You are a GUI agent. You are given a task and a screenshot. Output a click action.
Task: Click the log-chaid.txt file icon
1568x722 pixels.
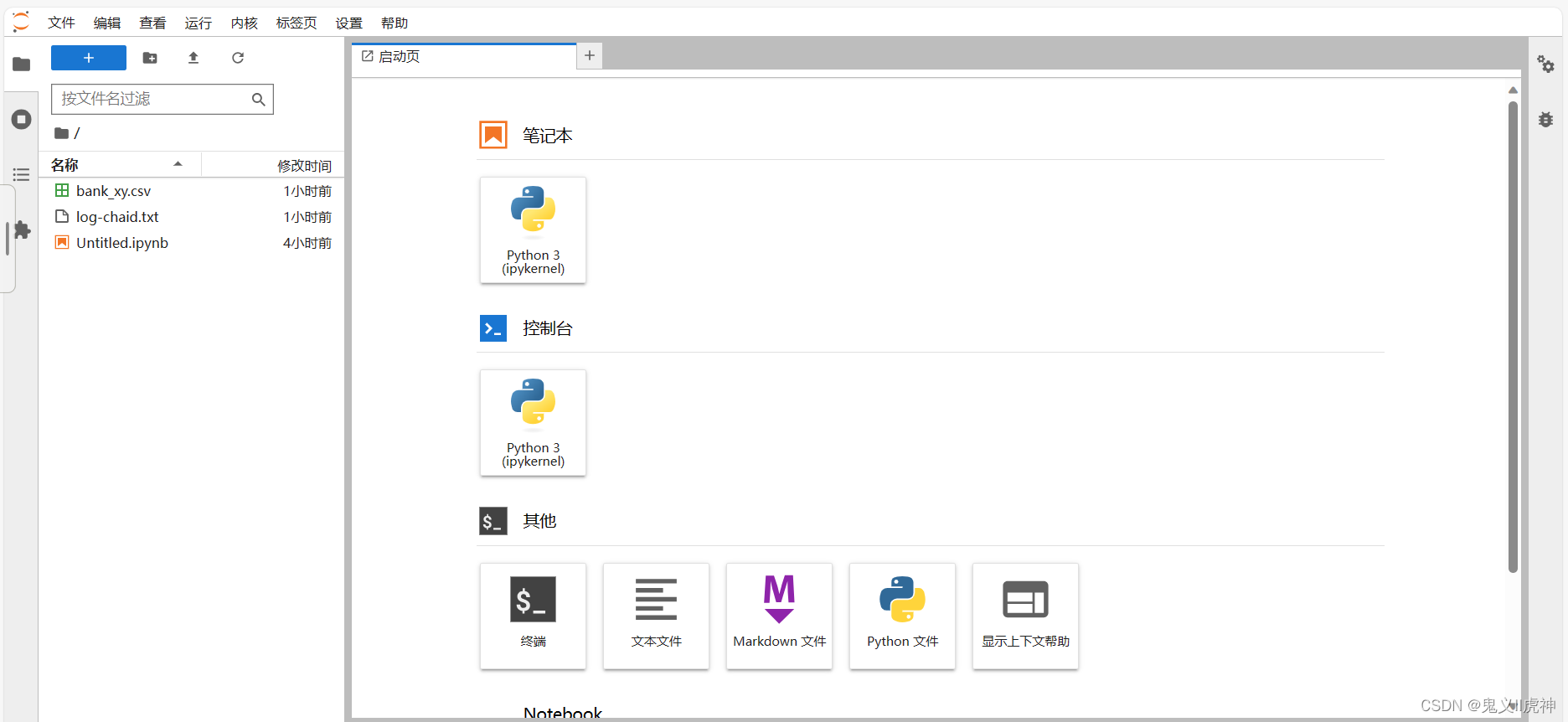62,216
